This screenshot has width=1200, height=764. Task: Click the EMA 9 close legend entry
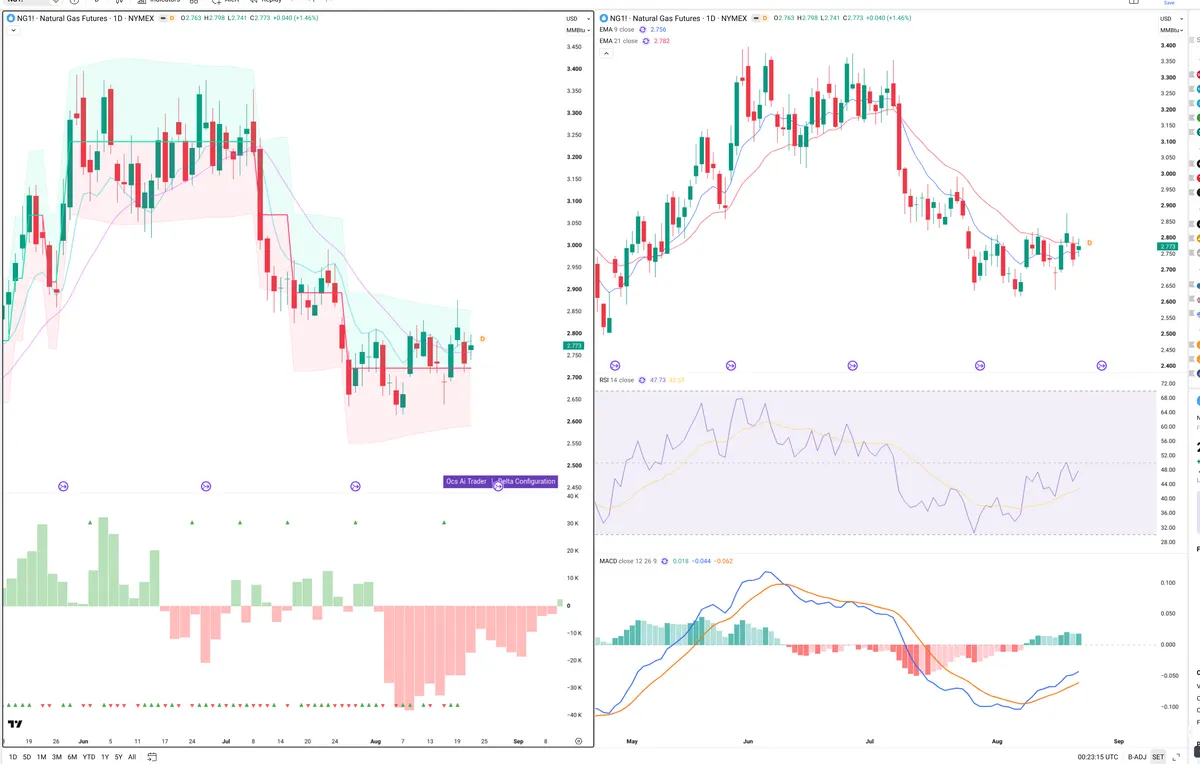617,30
